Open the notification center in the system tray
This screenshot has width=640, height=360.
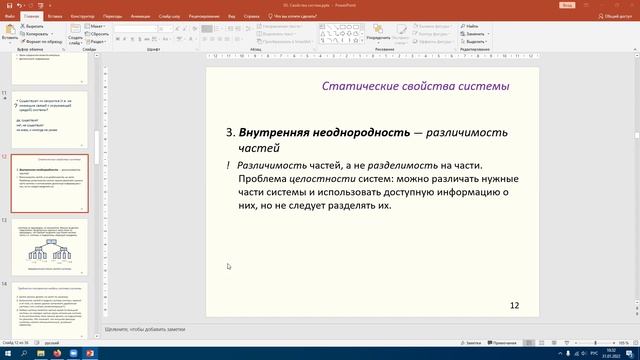tap(630, 353)
